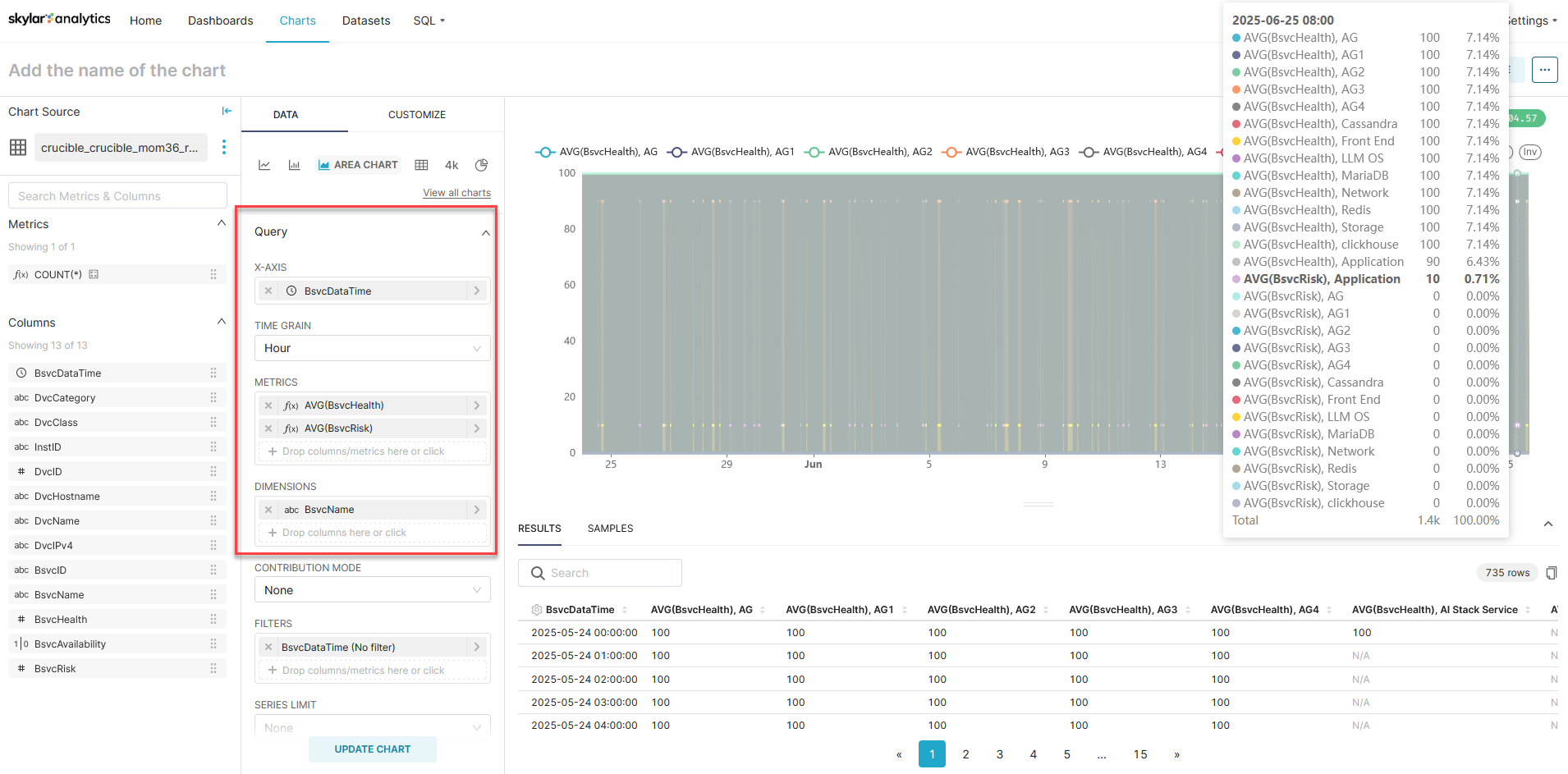
Task: Expand the AVG(BsvcRisk) metric options arrow
Action: click(477, 428)
